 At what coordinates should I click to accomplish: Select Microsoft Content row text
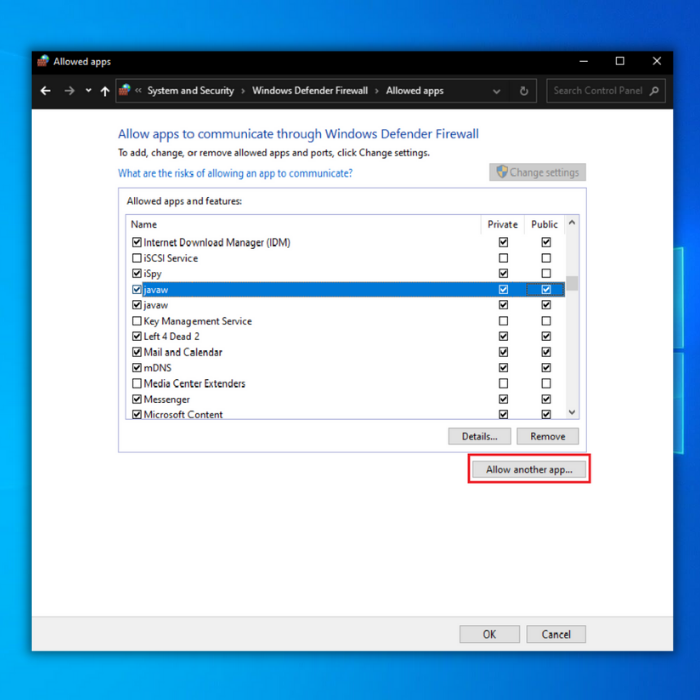coord(183,414)
